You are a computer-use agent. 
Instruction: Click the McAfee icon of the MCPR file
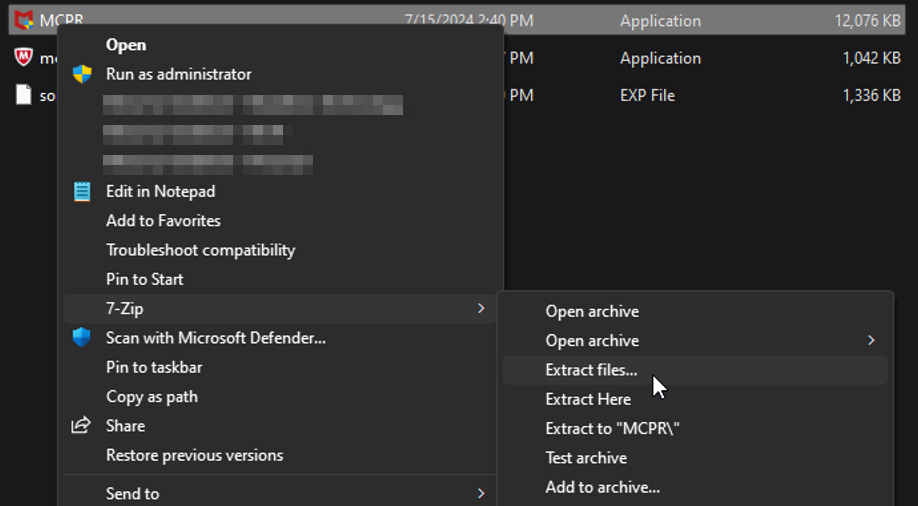[x=23, y=20]
